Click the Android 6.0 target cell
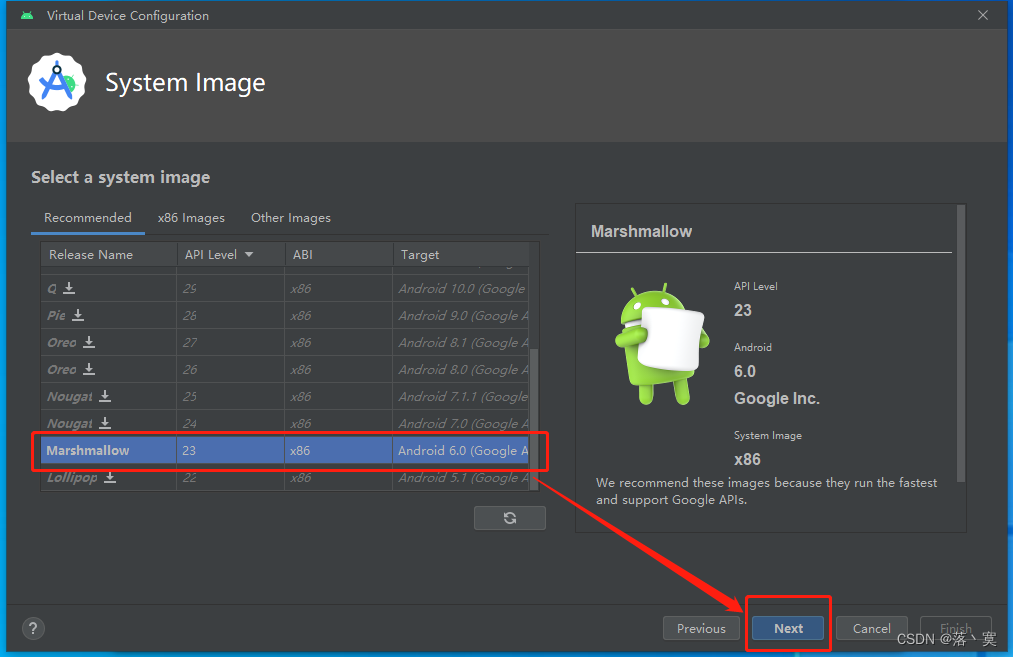1013x657 pixels. (x=461, y=450)
